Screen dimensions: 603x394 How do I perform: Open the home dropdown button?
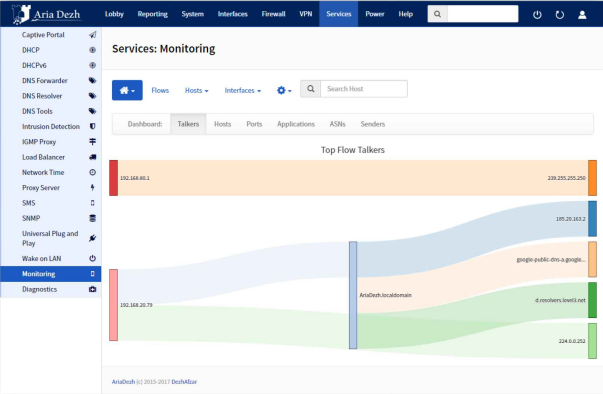pos(127,90)
